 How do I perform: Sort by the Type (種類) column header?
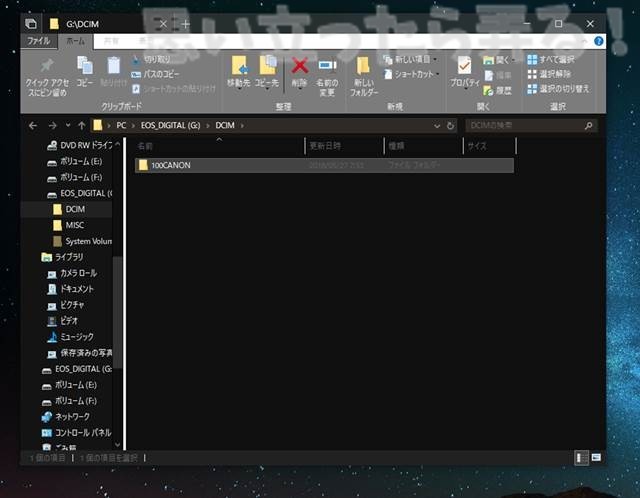click(424, 146)
